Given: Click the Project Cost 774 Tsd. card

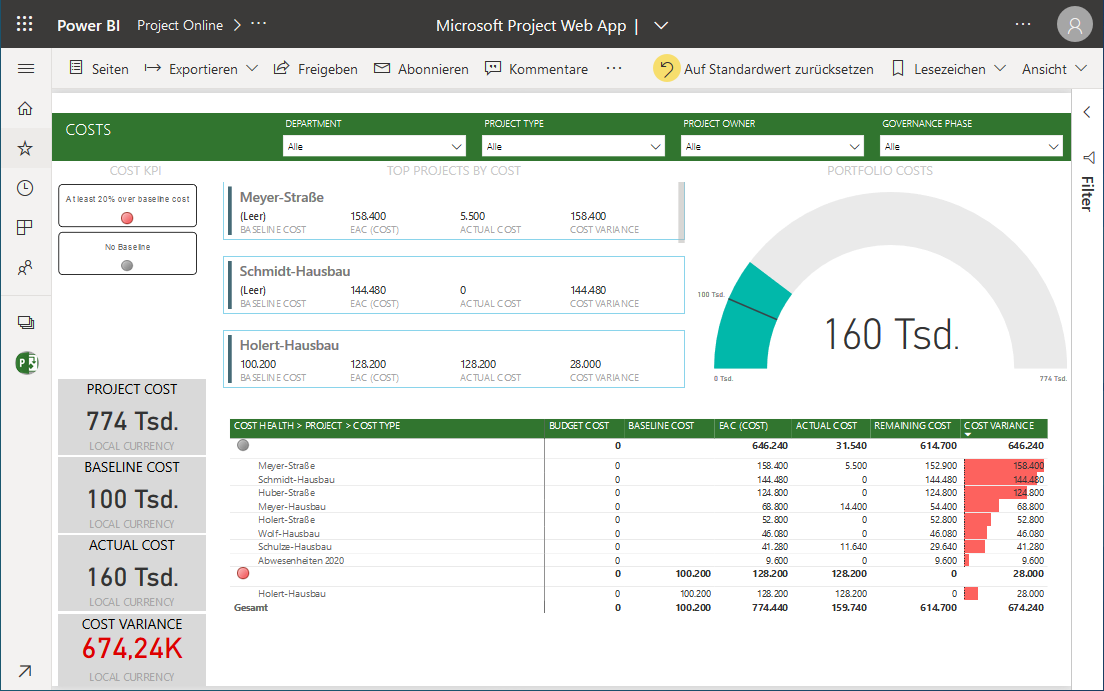Looking at the screenshot, I should [132, 417].
